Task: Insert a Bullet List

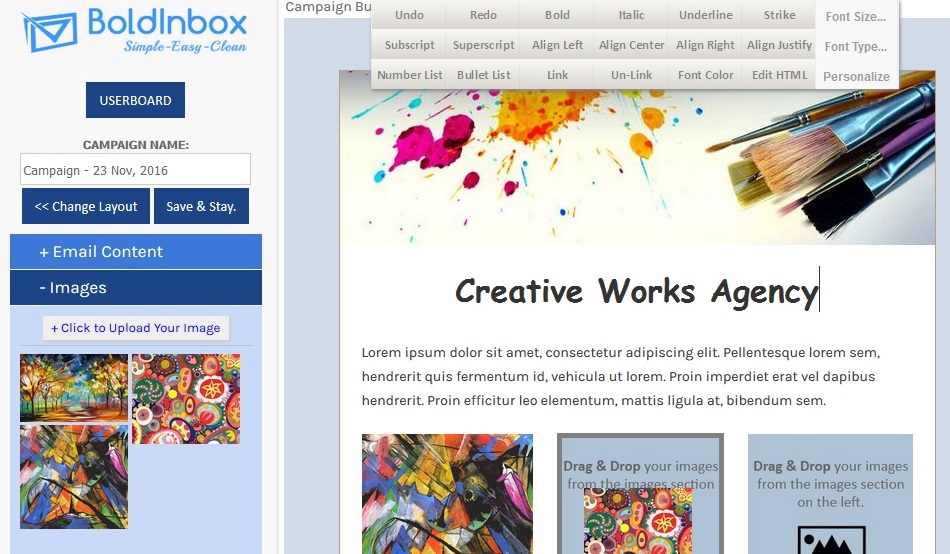Action: [x=483, y=75]
